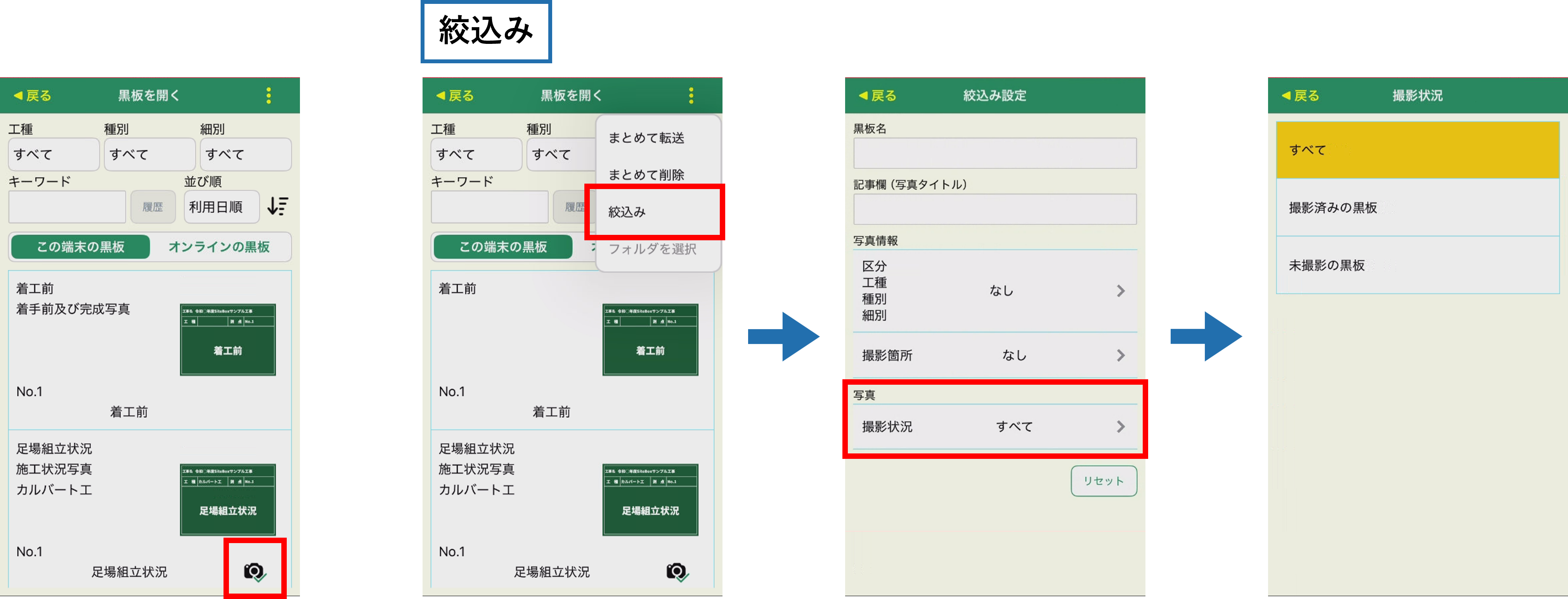Go back from 絞込み設定 screen
The height and width of the screenshot is (599, 1568).
click(877, 95)
